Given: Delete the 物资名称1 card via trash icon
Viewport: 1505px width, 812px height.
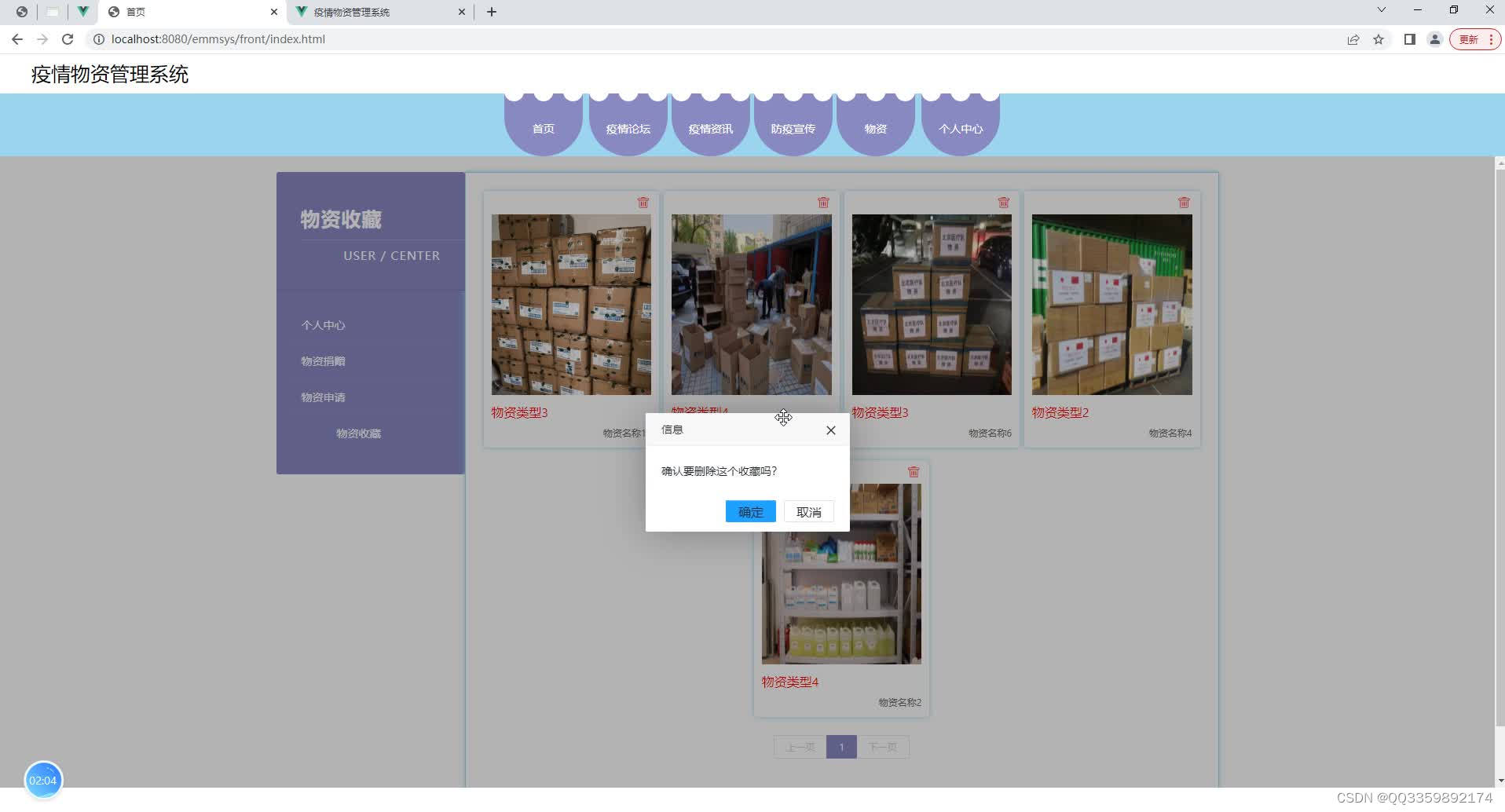Looking at the screenshot, I should click(x=643, y=203).
